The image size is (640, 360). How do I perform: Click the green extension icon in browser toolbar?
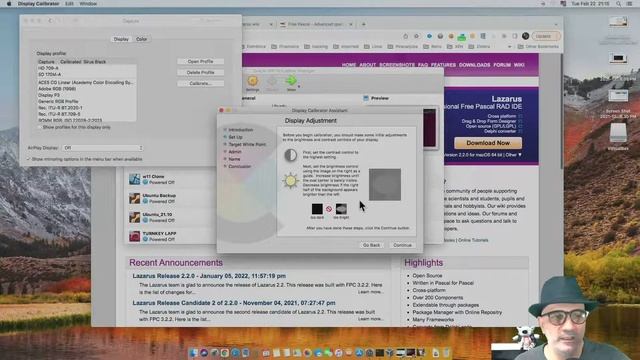pyautogui.click(x=462, y=37)
